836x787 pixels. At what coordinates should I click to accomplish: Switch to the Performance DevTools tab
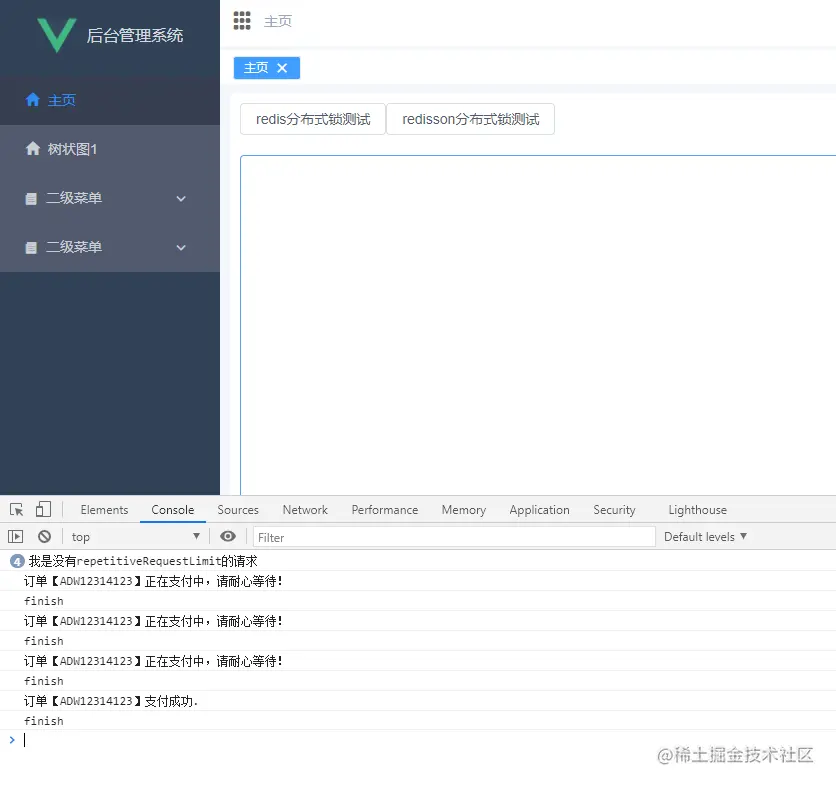pyautogui.click(x=384, y=510)
